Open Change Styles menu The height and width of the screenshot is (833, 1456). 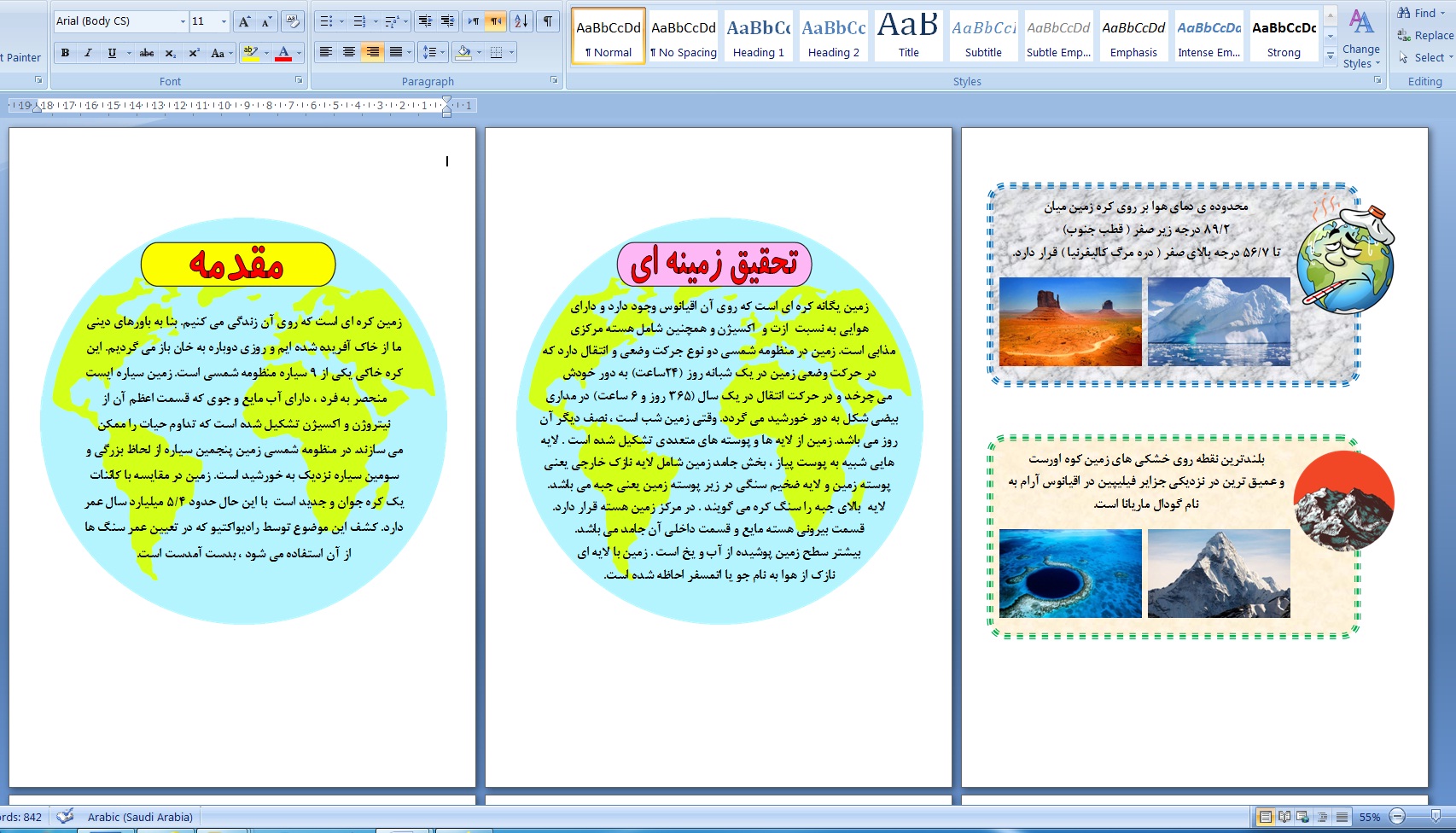[1360, 39]
